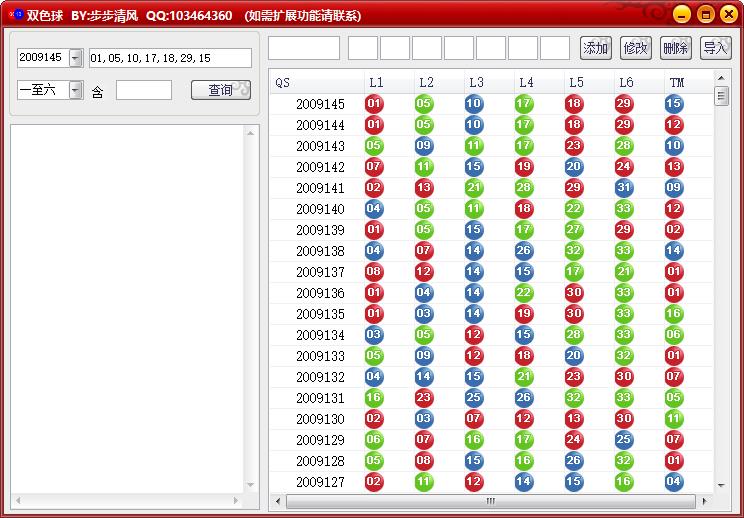Viewport: 744px width, 518px height.
Task: Click the red 07 ball in row 2009130 L3
Action: [x=474, y=419]
